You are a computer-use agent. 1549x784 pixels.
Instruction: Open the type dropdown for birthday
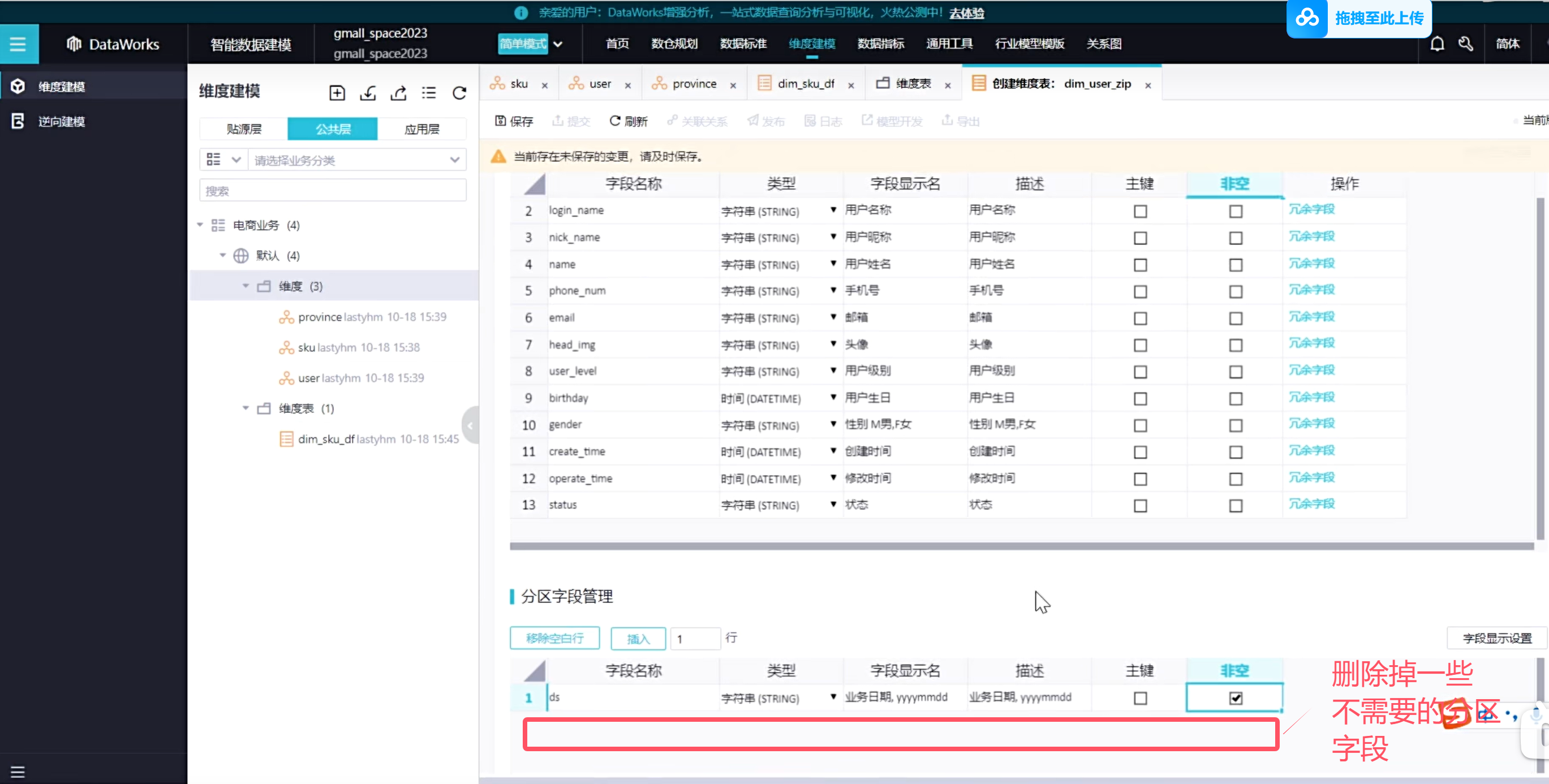click(833, 398)
